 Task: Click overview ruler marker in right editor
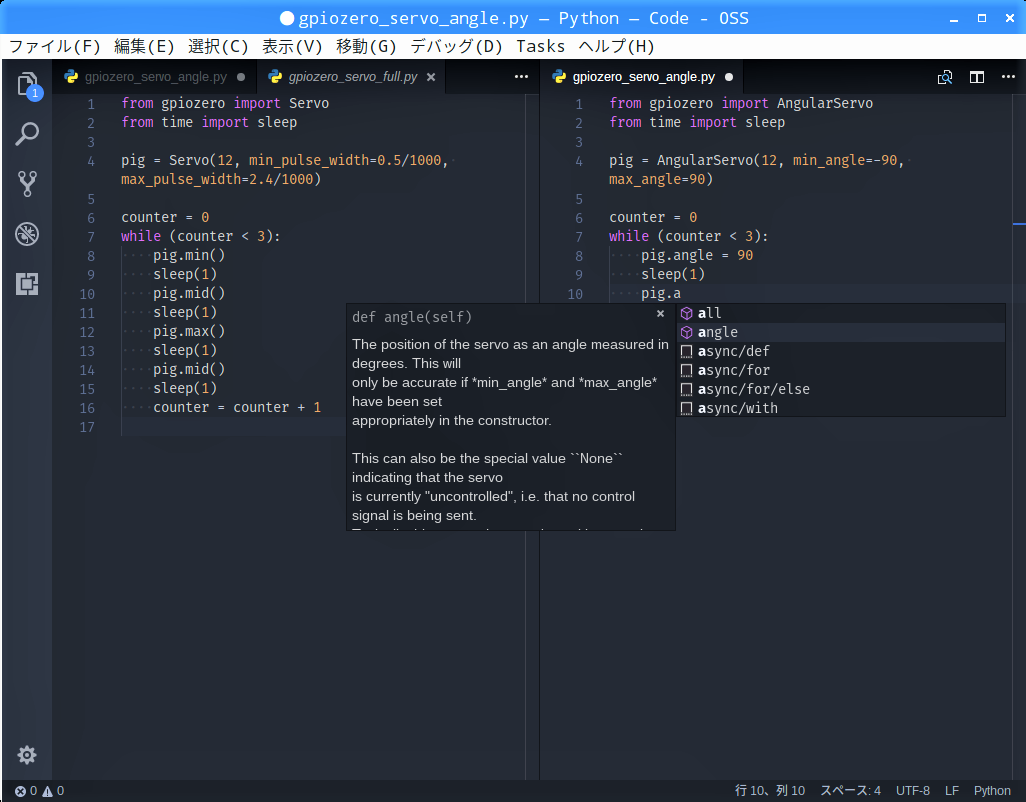[x=1019, y=224]
